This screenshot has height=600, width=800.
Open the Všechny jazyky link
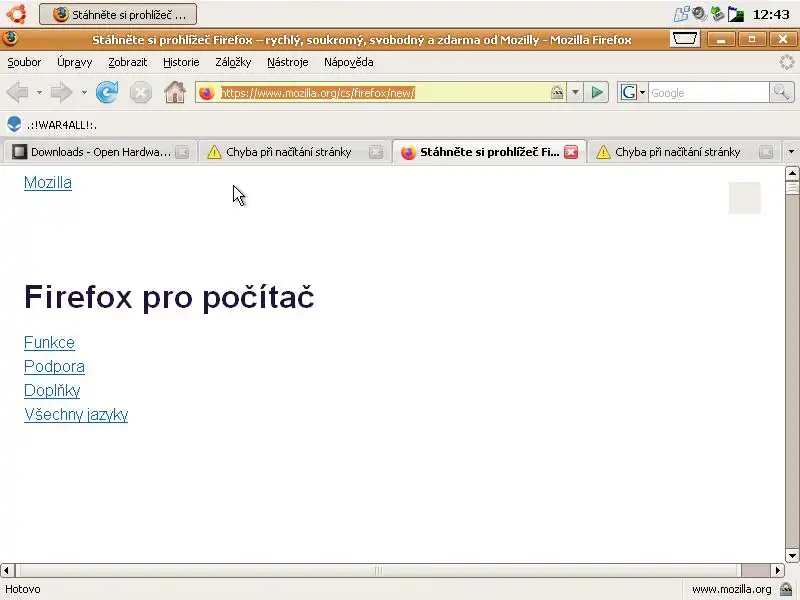pos(76,415)
